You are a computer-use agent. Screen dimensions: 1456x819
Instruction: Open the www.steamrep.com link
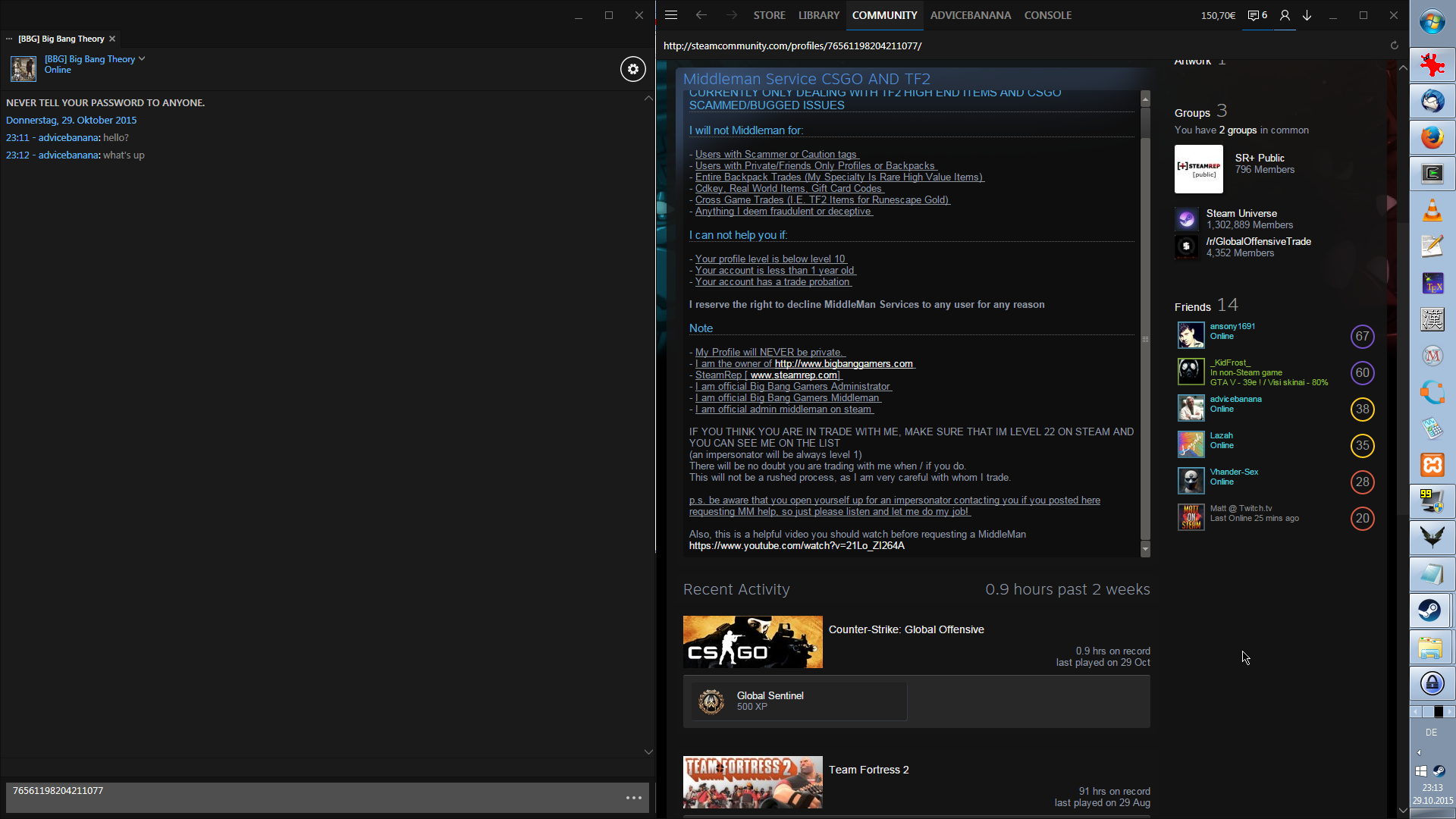(x=794, y=375)
